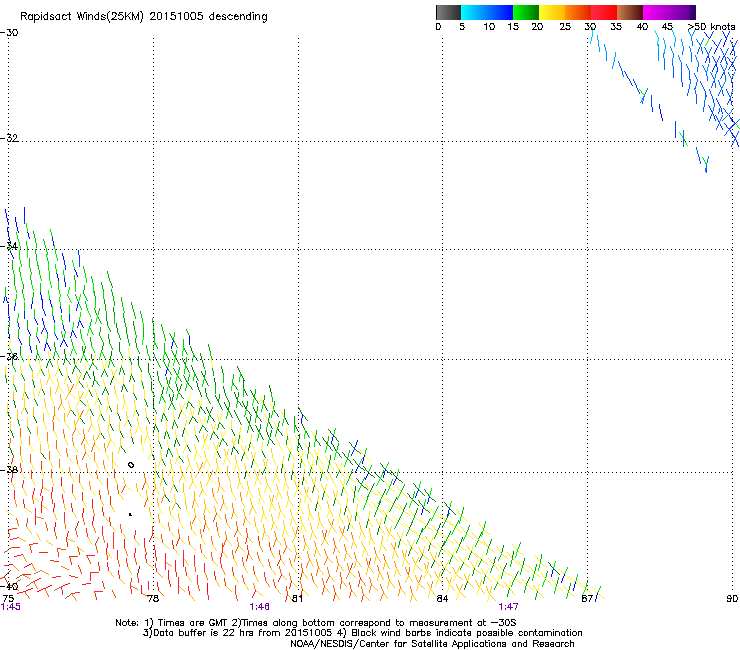Click the legend tick label '10'
This screenshot has height=650, width=740.
tap(489, 27)
